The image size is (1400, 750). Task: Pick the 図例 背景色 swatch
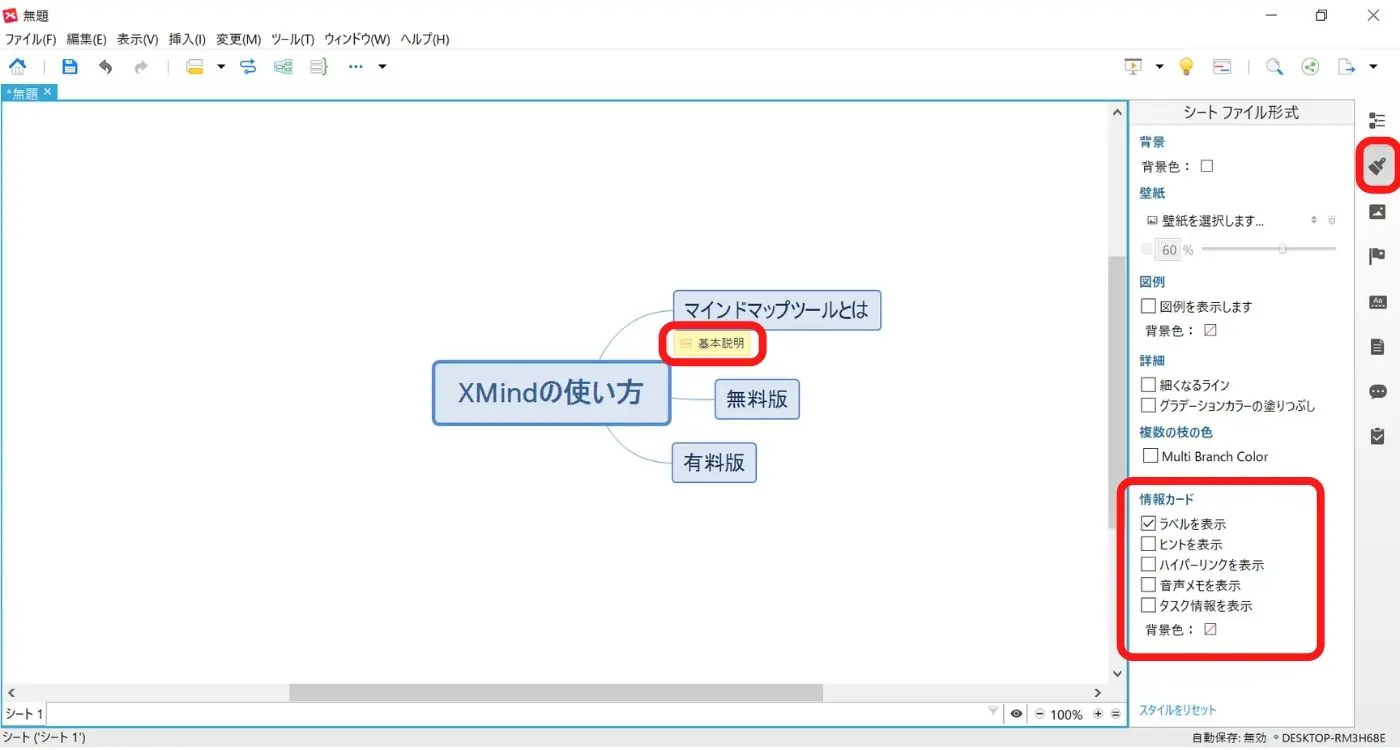(1211, 330)
